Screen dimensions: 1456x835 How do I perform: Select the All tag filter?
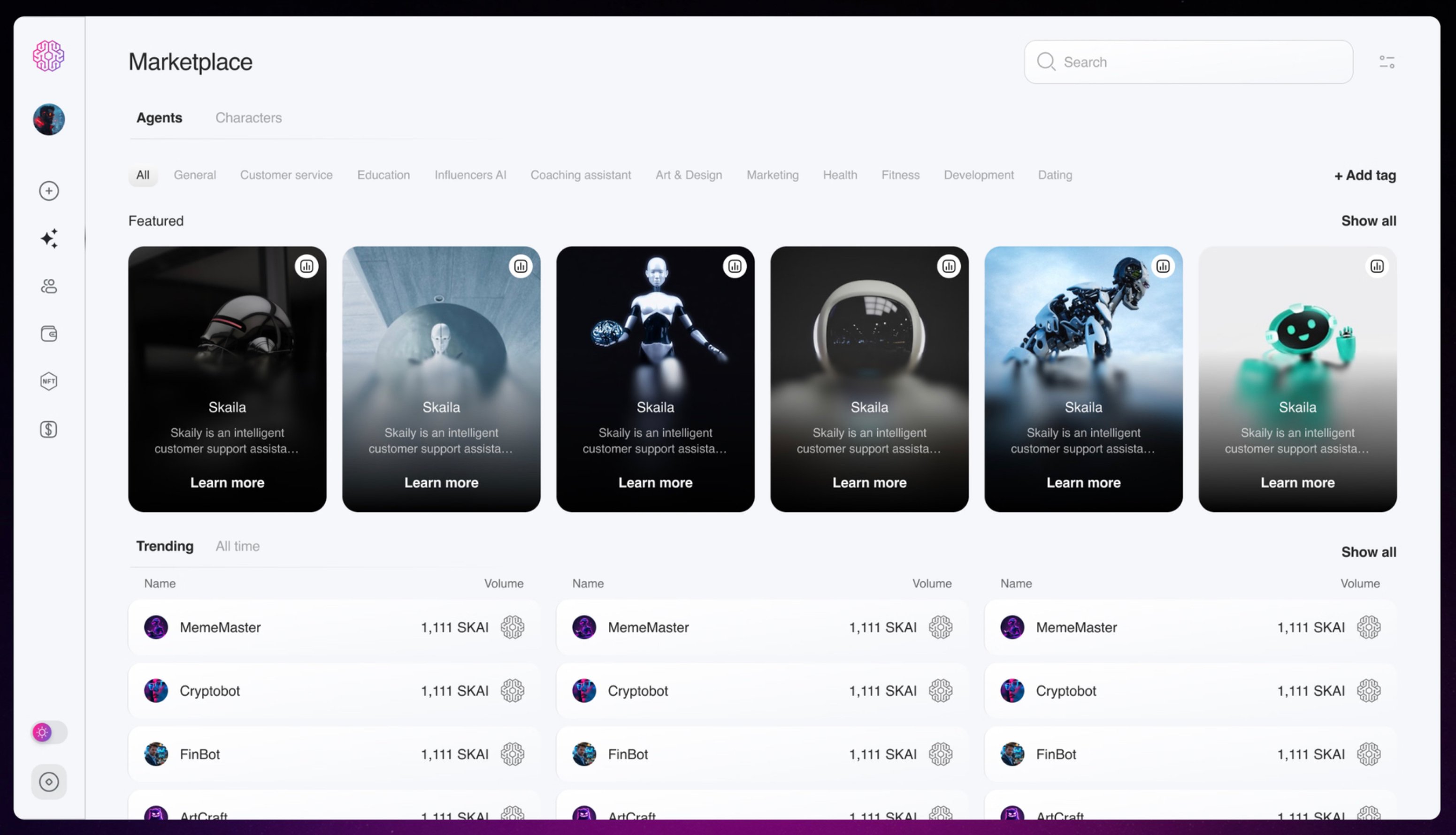(143, 175)
